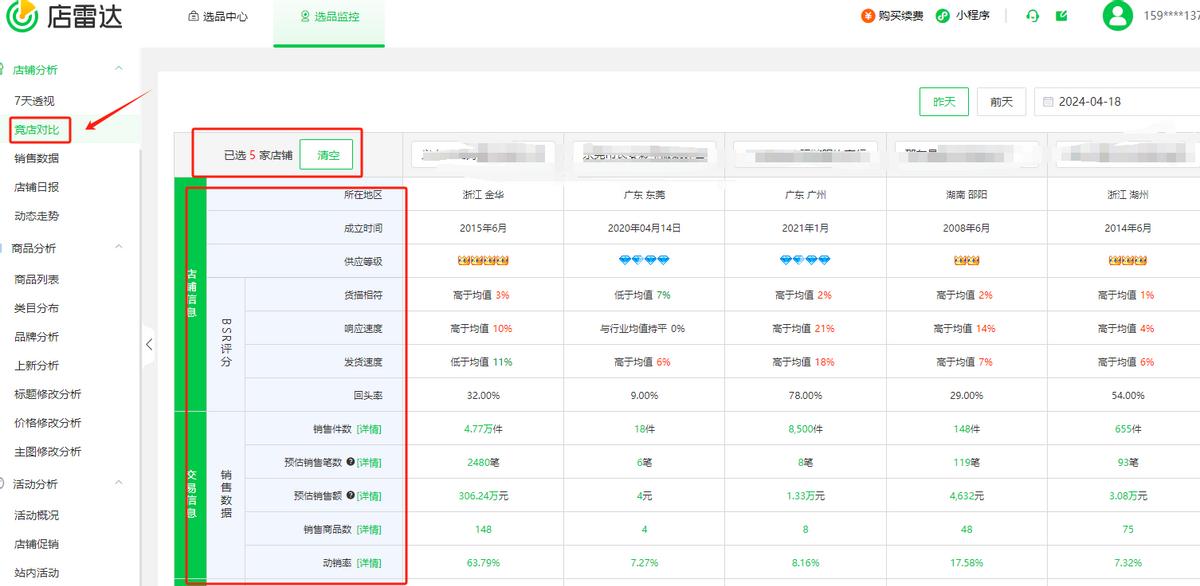The width and height of the screenshot is (1200, 586).
Task: Select the 昨天 date toggle
Action: click(x=944, y=102)
